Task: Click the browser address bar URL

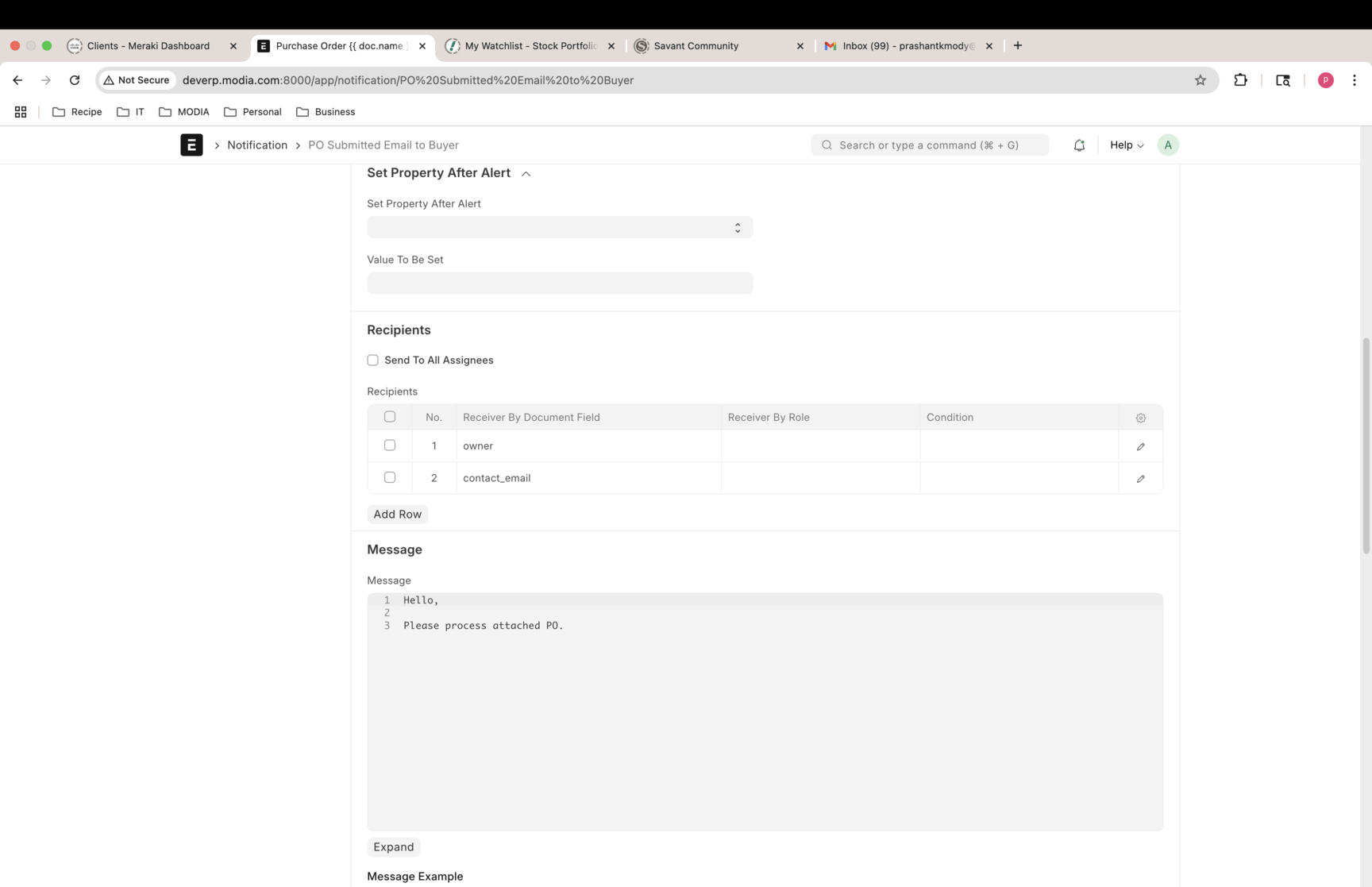Action: (x=408, y=80)
